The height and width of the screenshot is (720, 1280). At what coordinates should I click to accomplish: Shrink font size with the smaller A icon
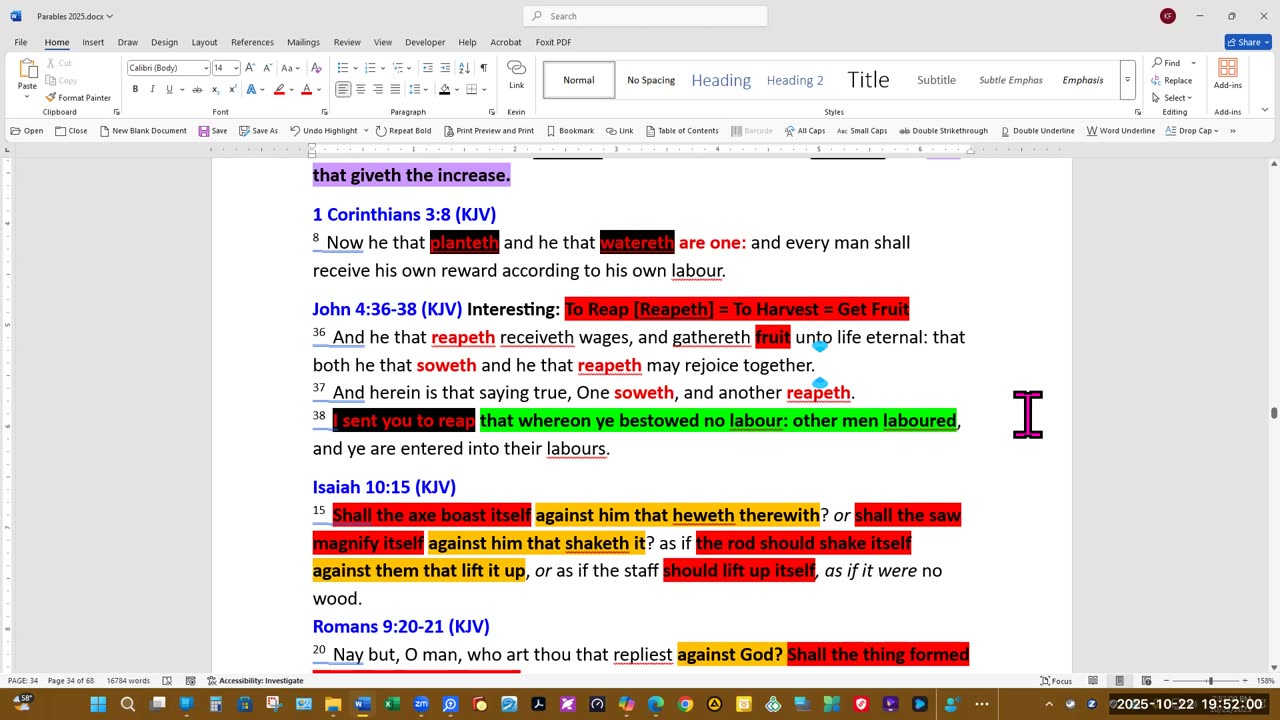coord(266,67)
